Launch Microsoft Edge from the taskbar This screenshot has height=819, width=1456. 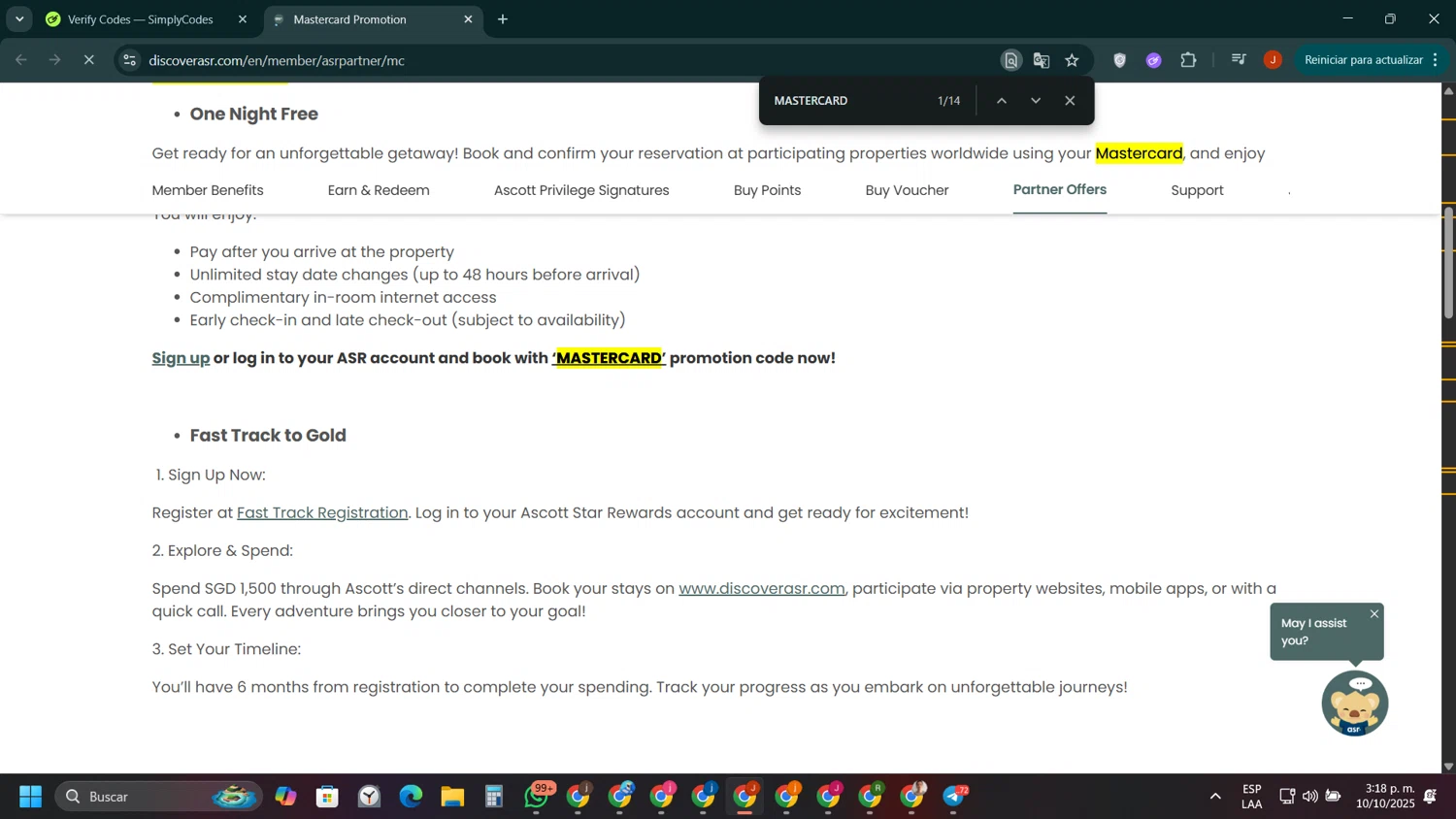tap(411, 797)
